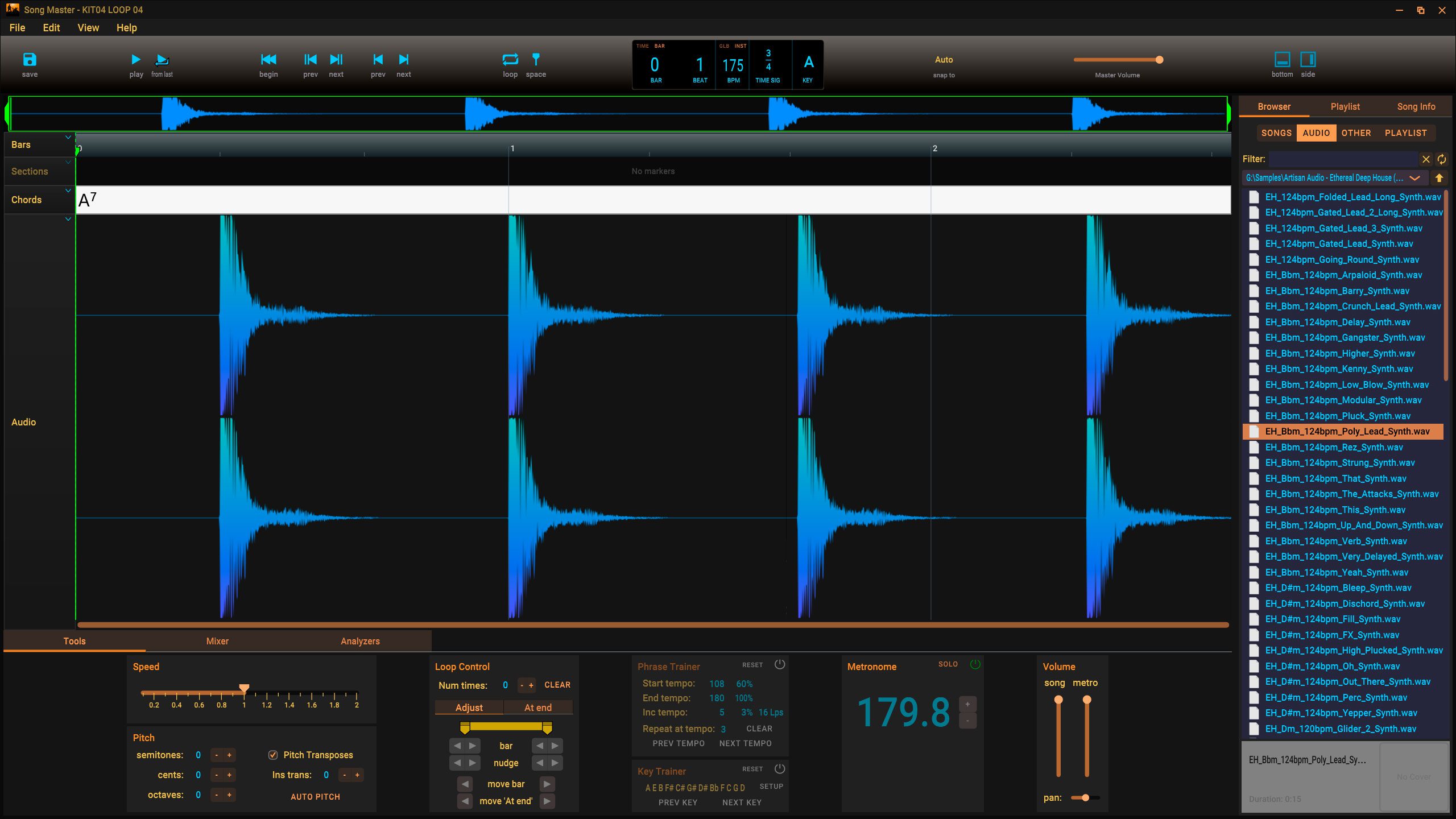The image size is (1456, 819).
Task: Open the 3/4 time signature selector
Action: 768,60
